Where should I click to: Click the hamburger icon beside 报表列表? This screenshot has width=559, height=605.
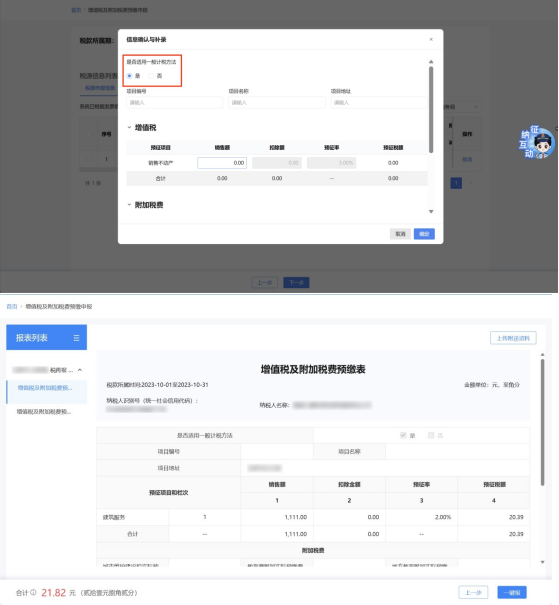[x=76, y=338]
